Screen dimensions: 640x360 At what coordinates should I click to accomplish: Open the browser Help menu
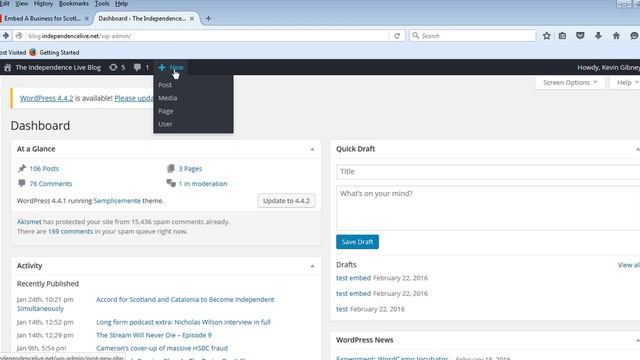pos(121,4)
